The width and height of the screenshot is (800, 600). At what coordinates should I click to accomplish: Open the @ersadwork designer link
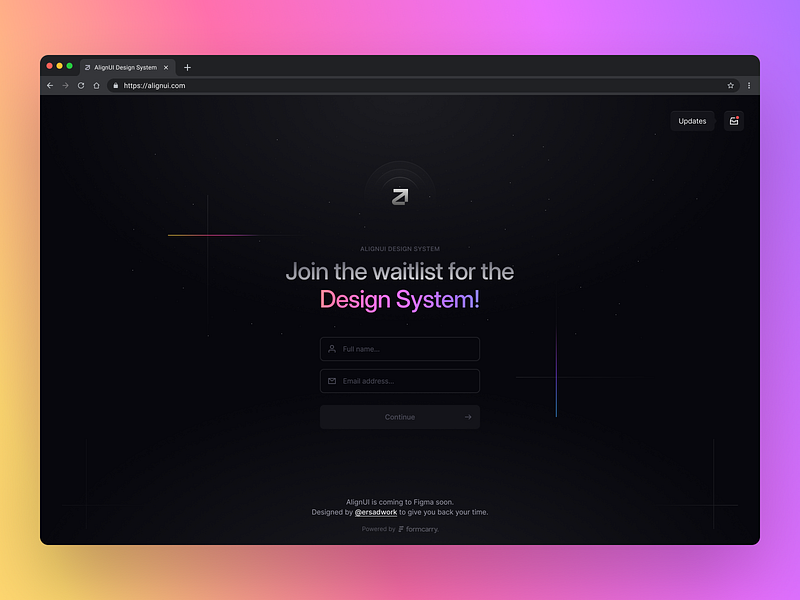(376, 511)
